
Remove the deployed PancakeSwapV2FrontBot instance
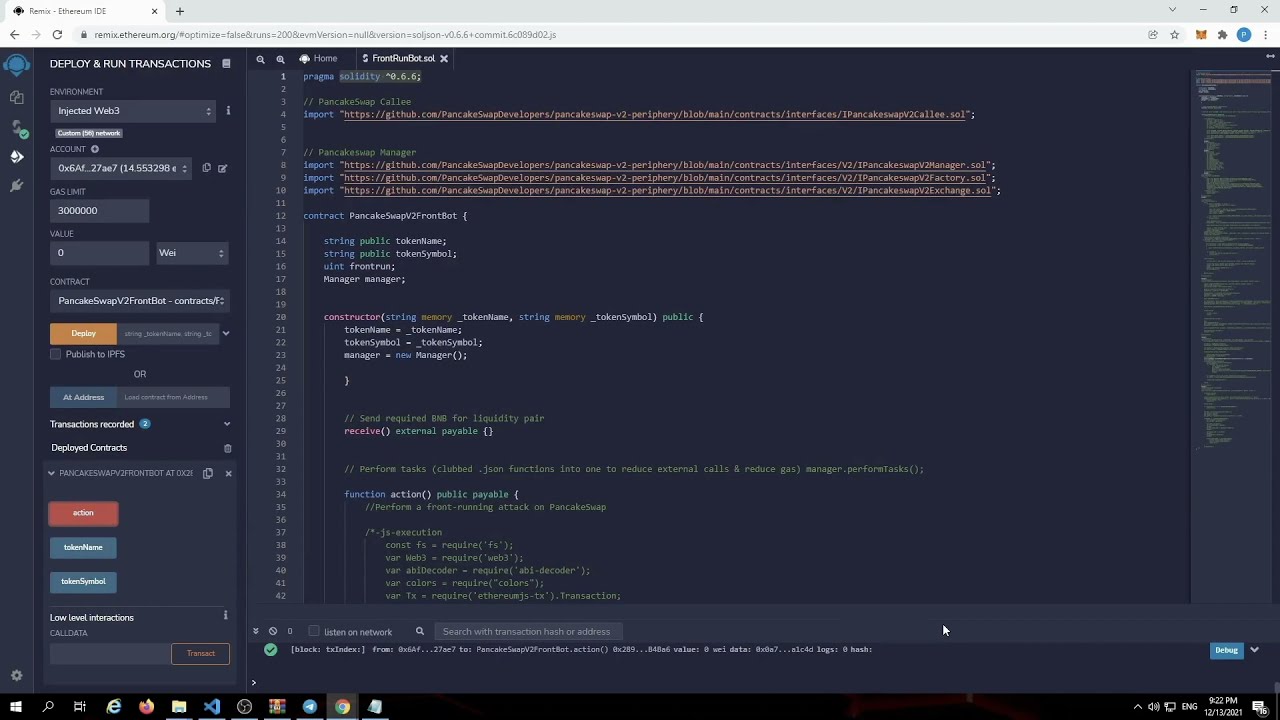point(228,473)
